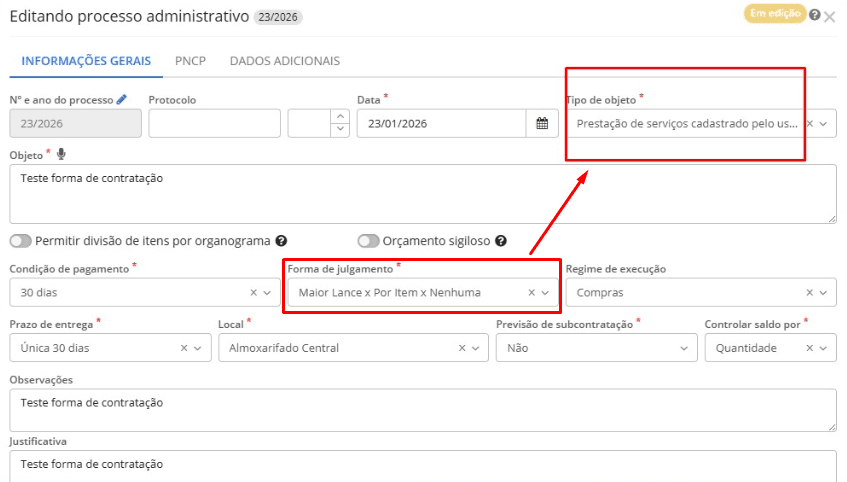The image size is (847, 482).
Task: Click the pencil icon beside process number
Action: click(x=122, y=100)
